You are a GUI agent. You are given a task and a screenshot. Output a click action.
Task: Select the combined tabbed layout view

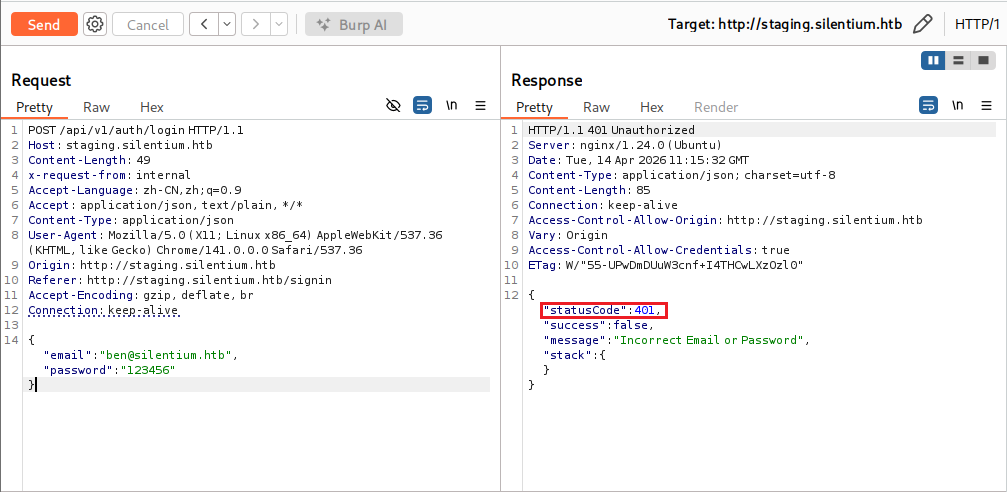click(983, 61)
